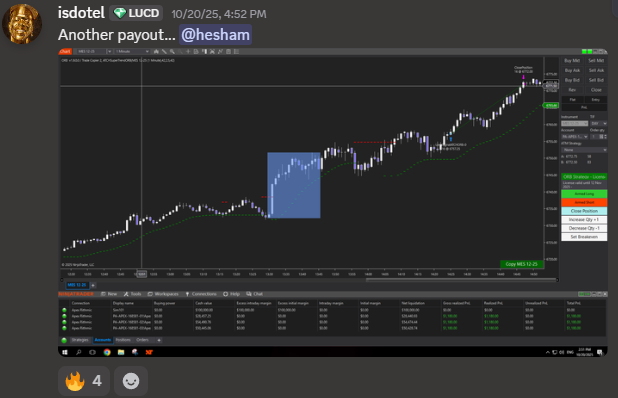The image size is (618, 398).
Task: Open Google Chrome from the taskbar
Action: pos(107,352)
